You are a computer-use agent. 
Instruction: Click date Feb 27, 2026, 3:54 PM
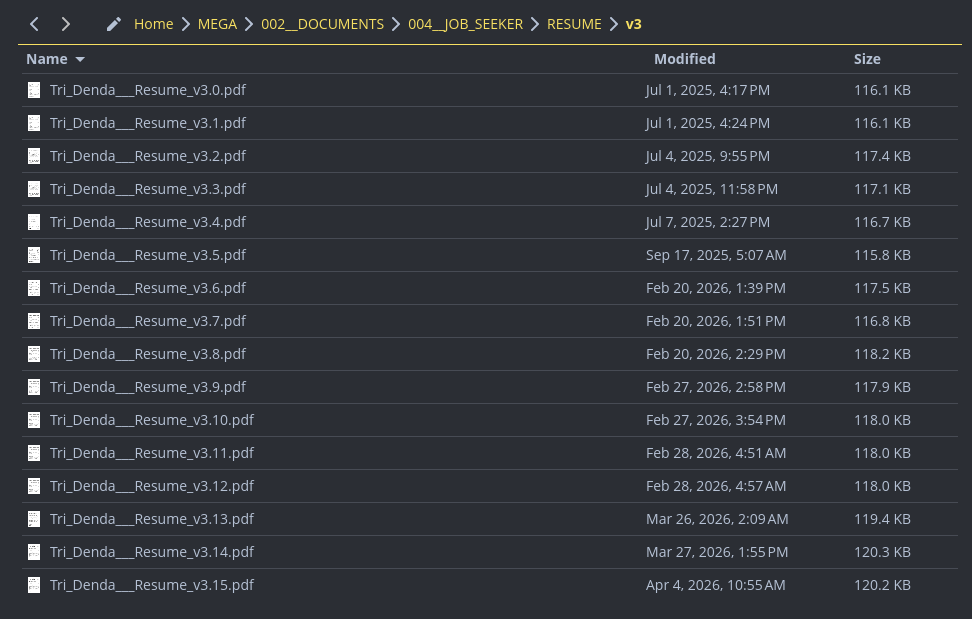716,420
